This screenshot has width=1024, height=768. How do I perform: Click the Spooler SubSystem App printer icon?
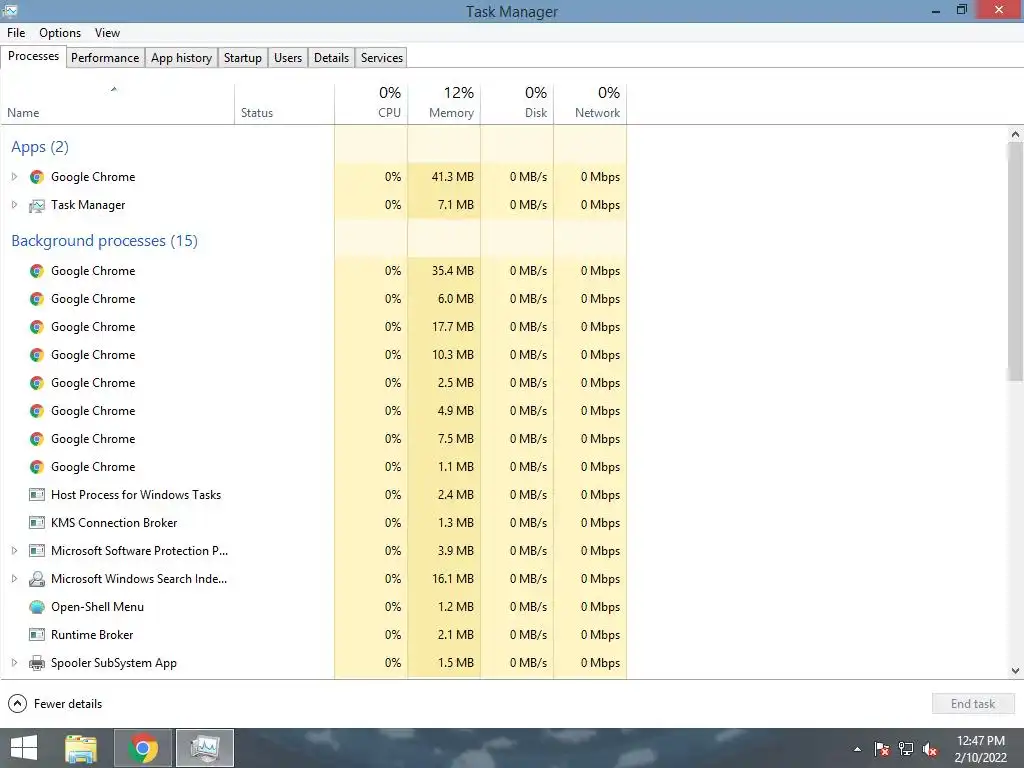(x=37, y=663)
